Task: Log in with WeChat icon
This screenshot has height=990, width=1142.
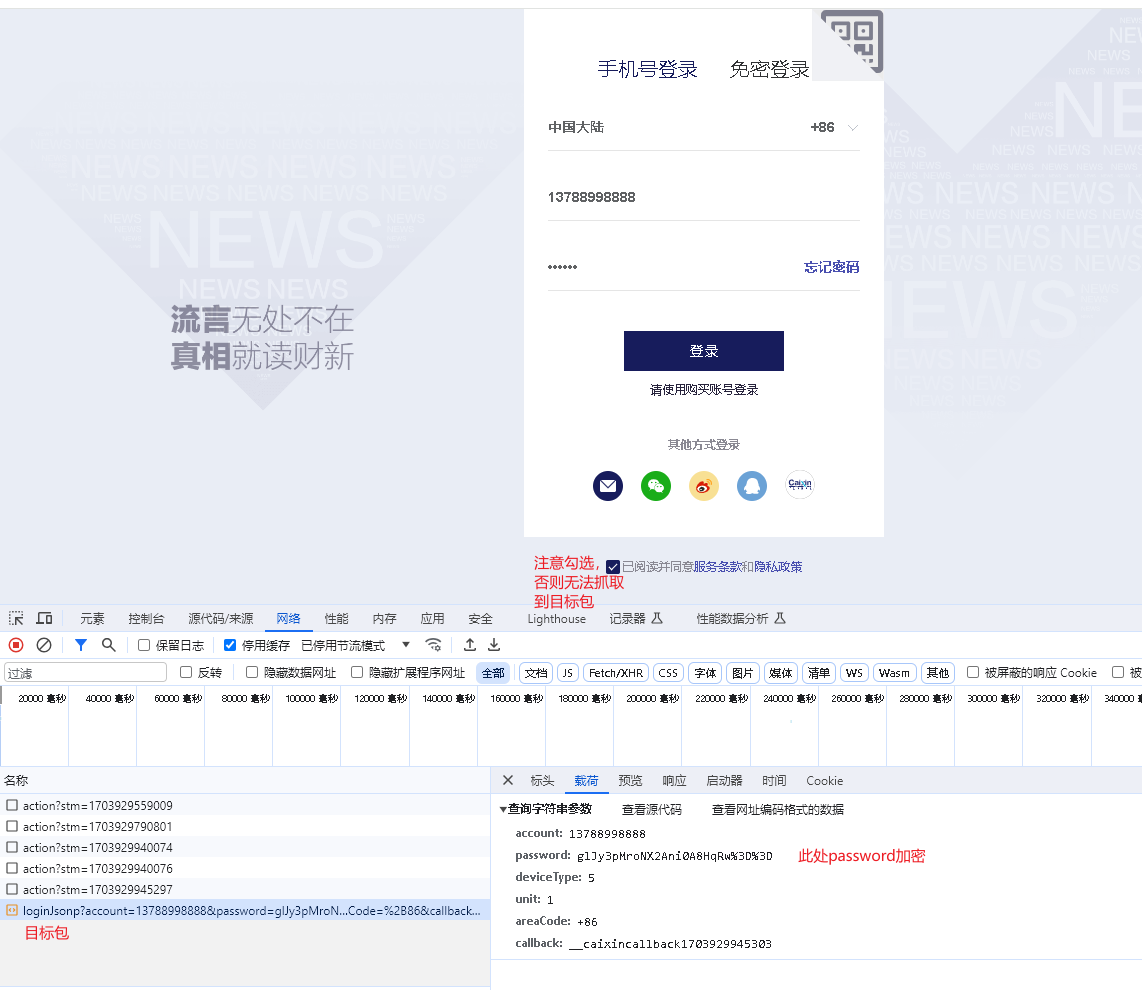Action: 655,485
